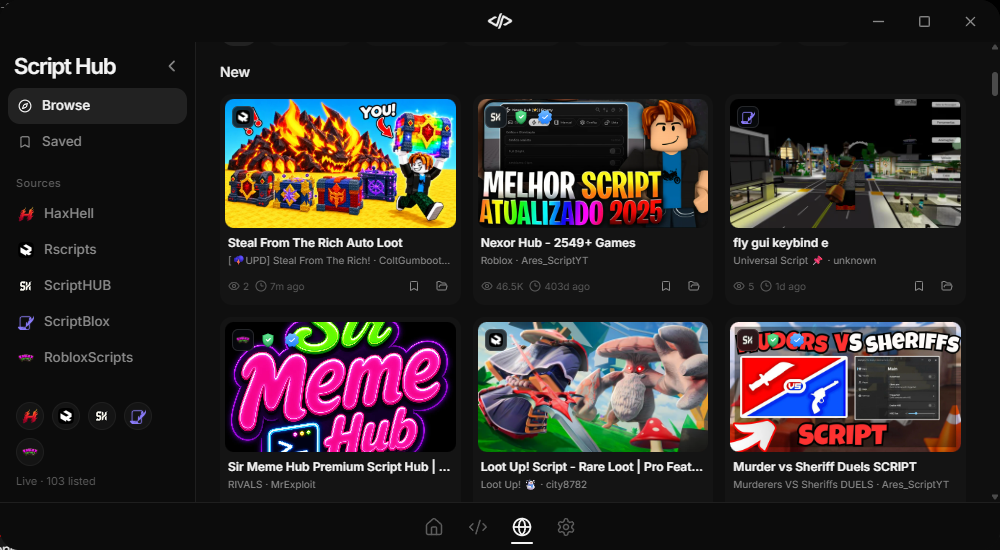This screenshot has height=550, width=1000.
Task: Open Steal From The Rich thumbnail
Action: click(x=341, y=163)
